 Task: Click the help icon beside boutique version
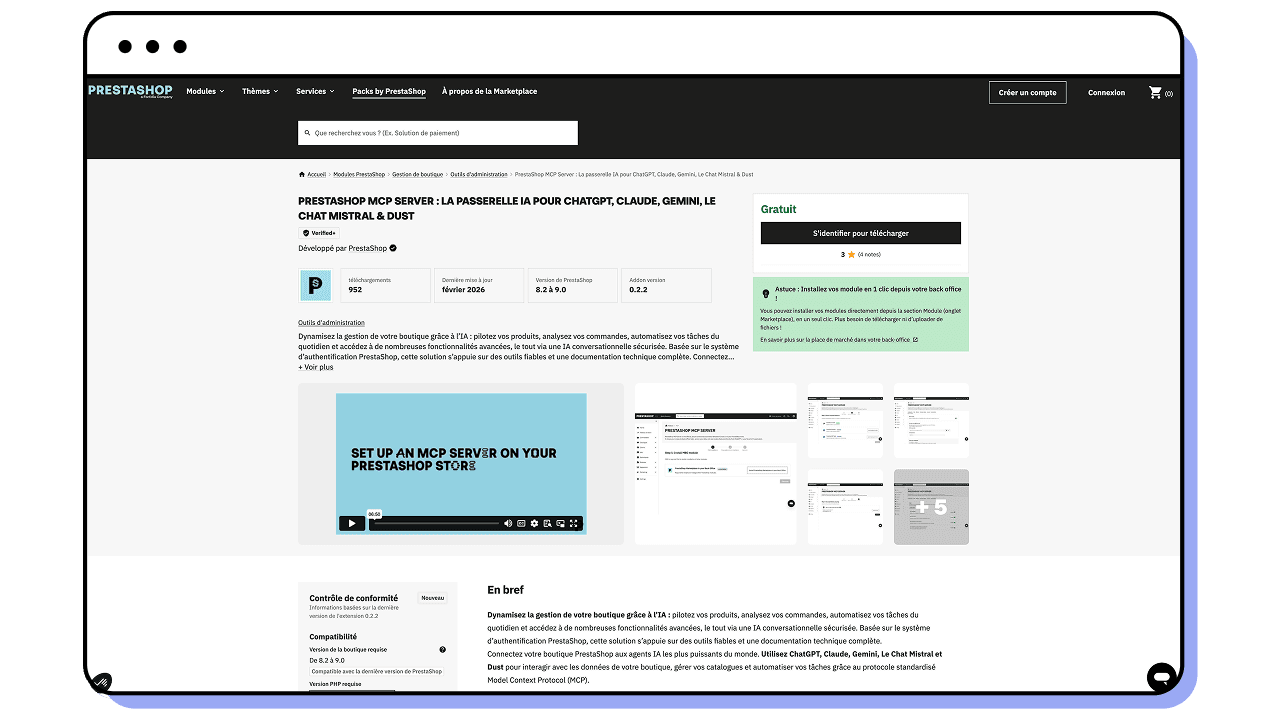pyautogui.click(x=443, y=650)
